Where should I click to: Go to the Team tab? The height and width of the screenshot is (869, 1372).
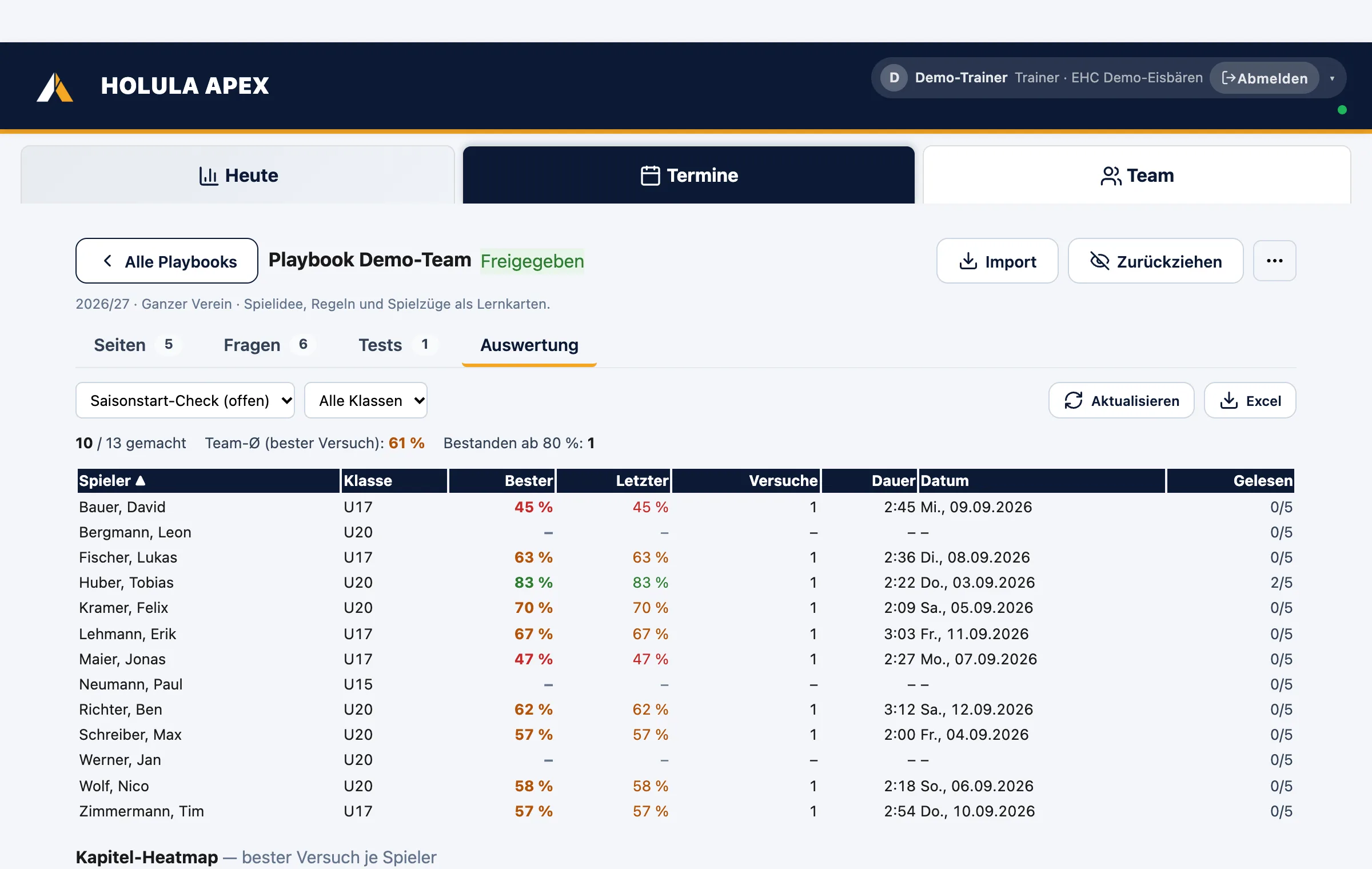click(x=1137, y=175)
